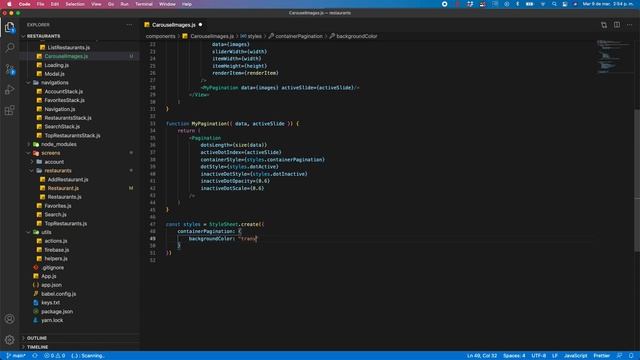The height and width of the screenshot is (360, 640).
Task: Open Run and Debug view
Action: click(10, 90)
